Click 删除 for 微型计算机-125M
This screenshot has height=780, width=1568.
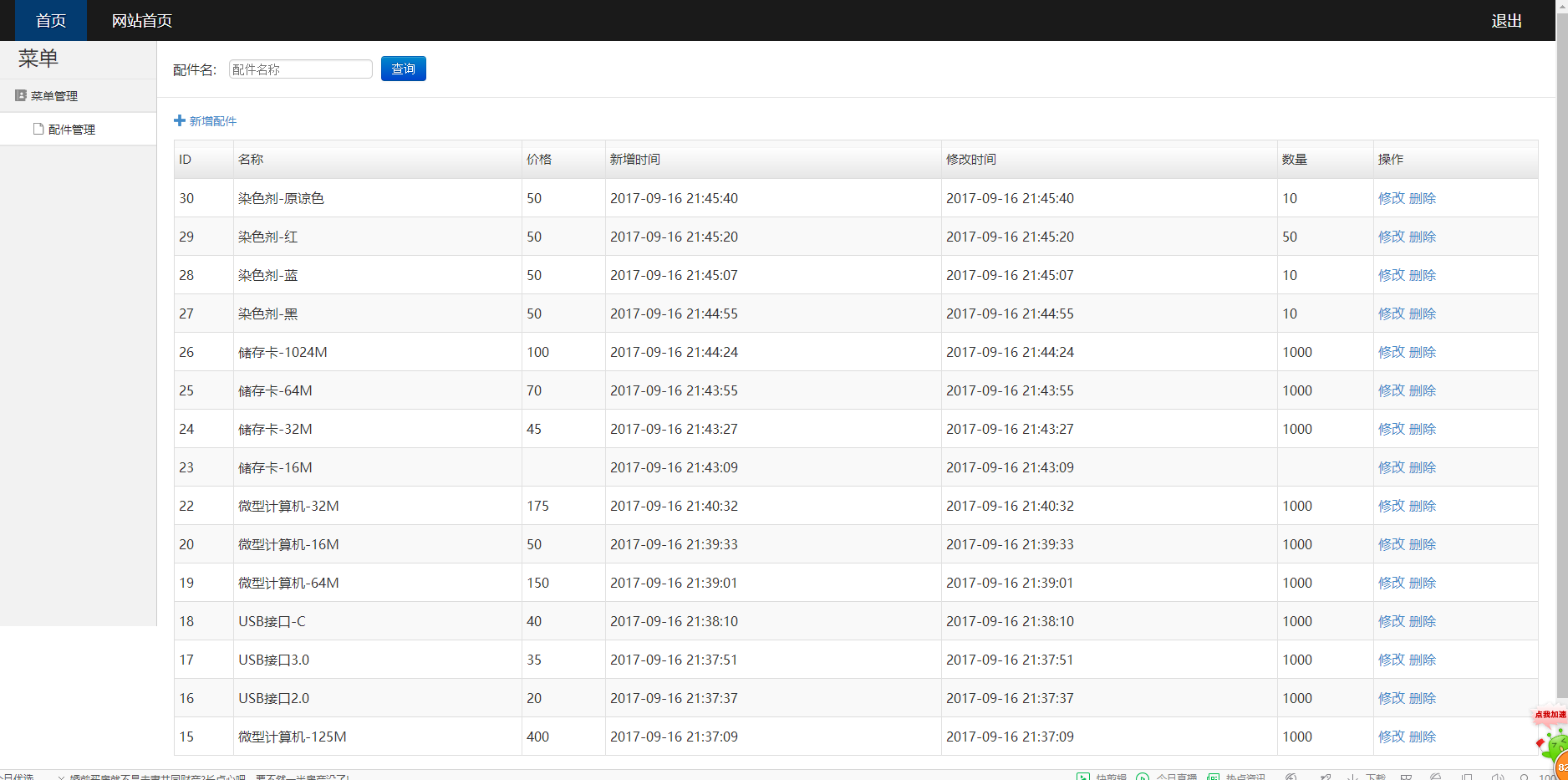pos(1423,737)
